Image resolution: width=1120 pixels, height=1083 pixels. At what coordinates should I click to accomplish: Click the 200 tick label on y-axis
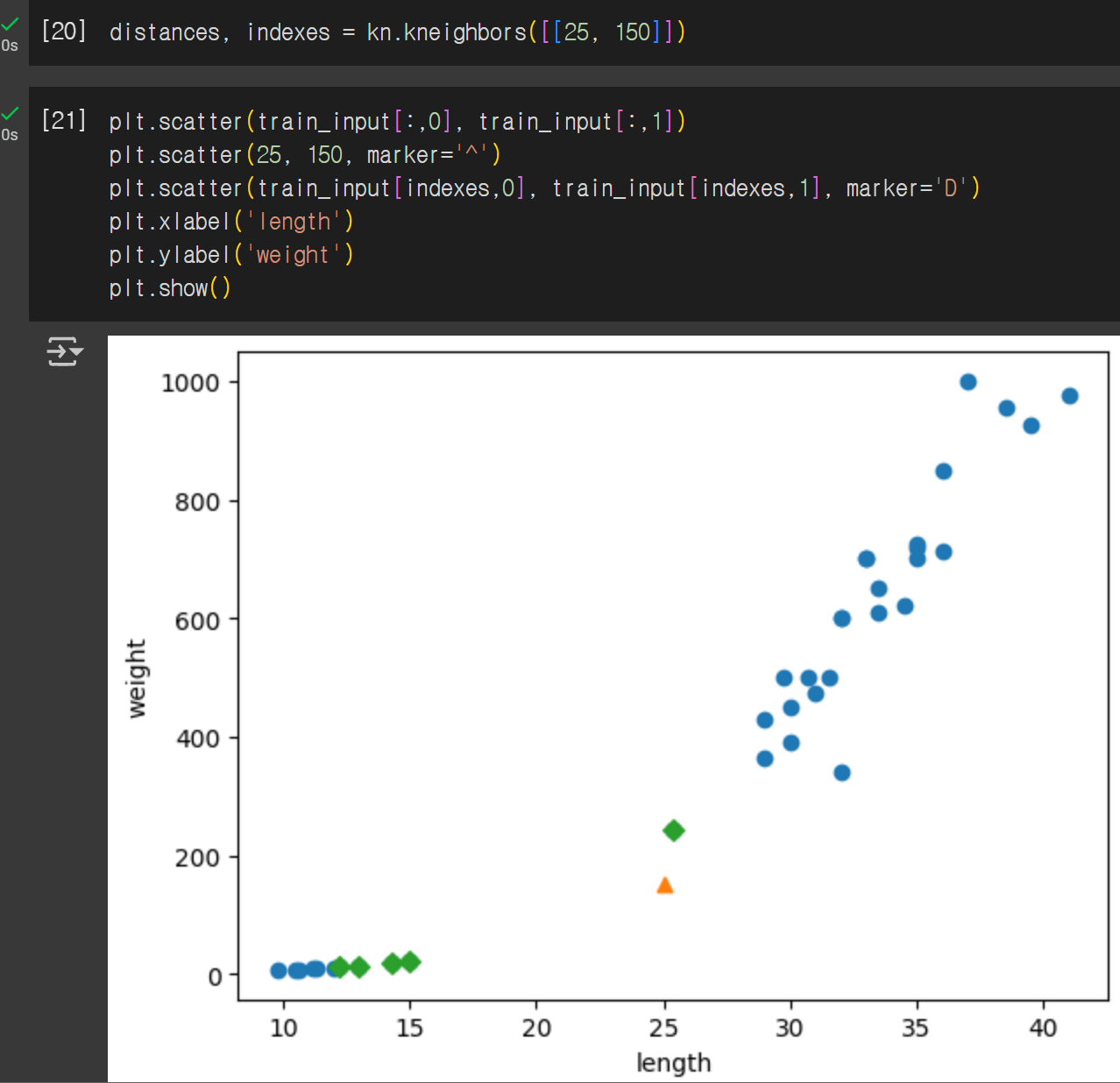click(x=197, y=857)
